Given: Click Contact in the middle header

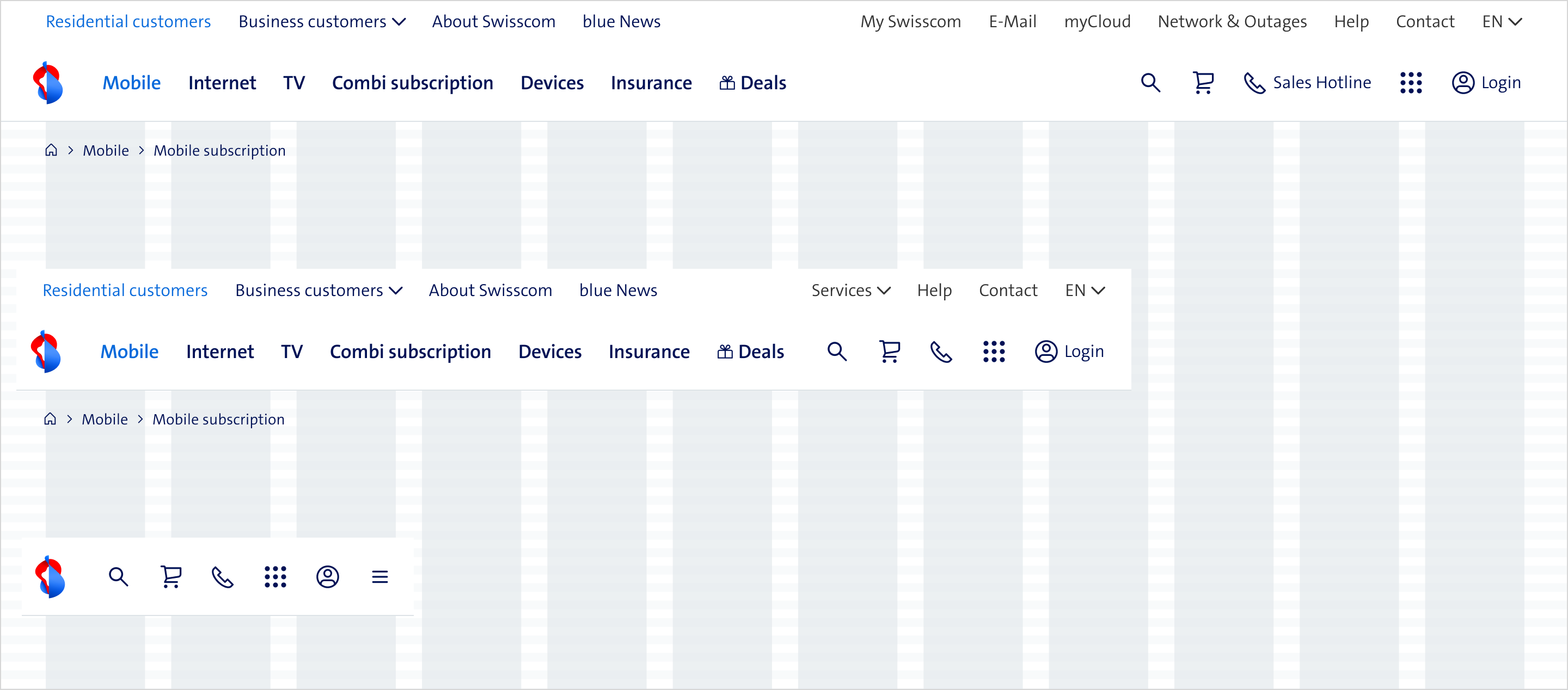Looking at the screenshot, I should [x=1008, y=290].
